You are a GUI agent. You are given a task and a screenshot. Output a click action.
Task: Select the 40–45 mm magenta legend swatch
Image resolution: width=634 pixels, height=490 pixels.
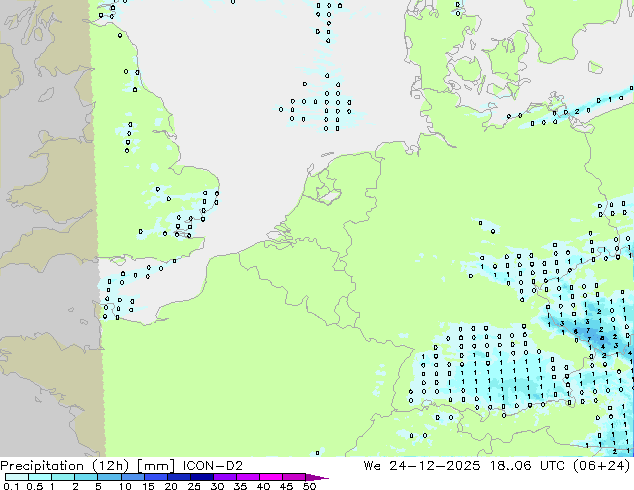pyautogui.click(x=271, y=477)
